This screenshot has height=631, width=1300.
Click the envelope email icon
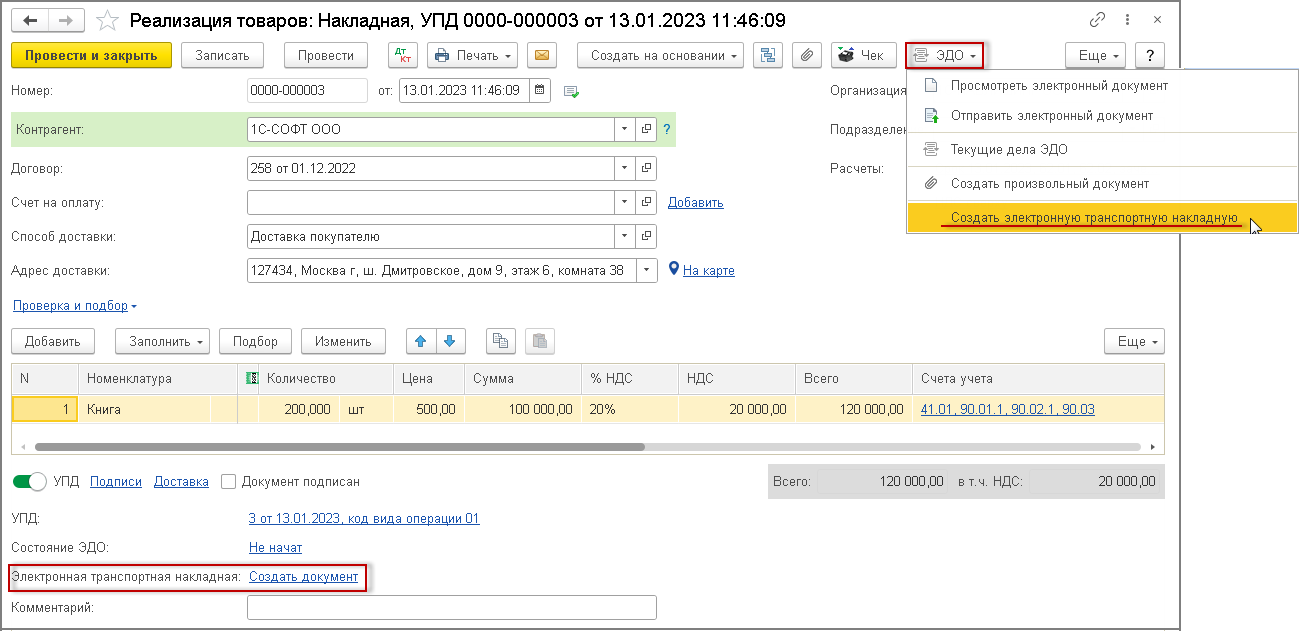(542, 56)
